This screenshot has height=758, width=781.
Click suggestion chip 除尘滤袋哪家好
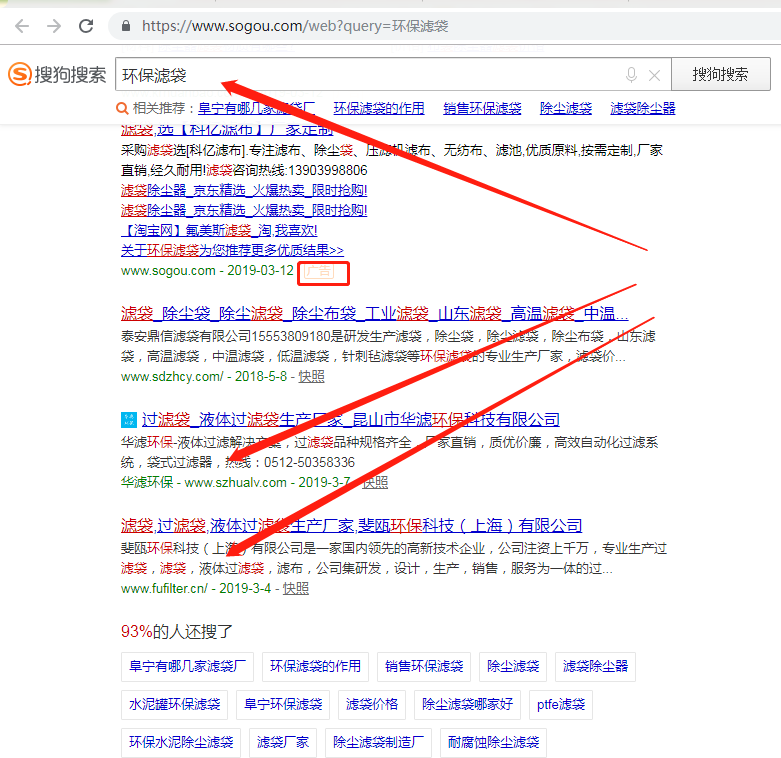(x=467, y=704)
